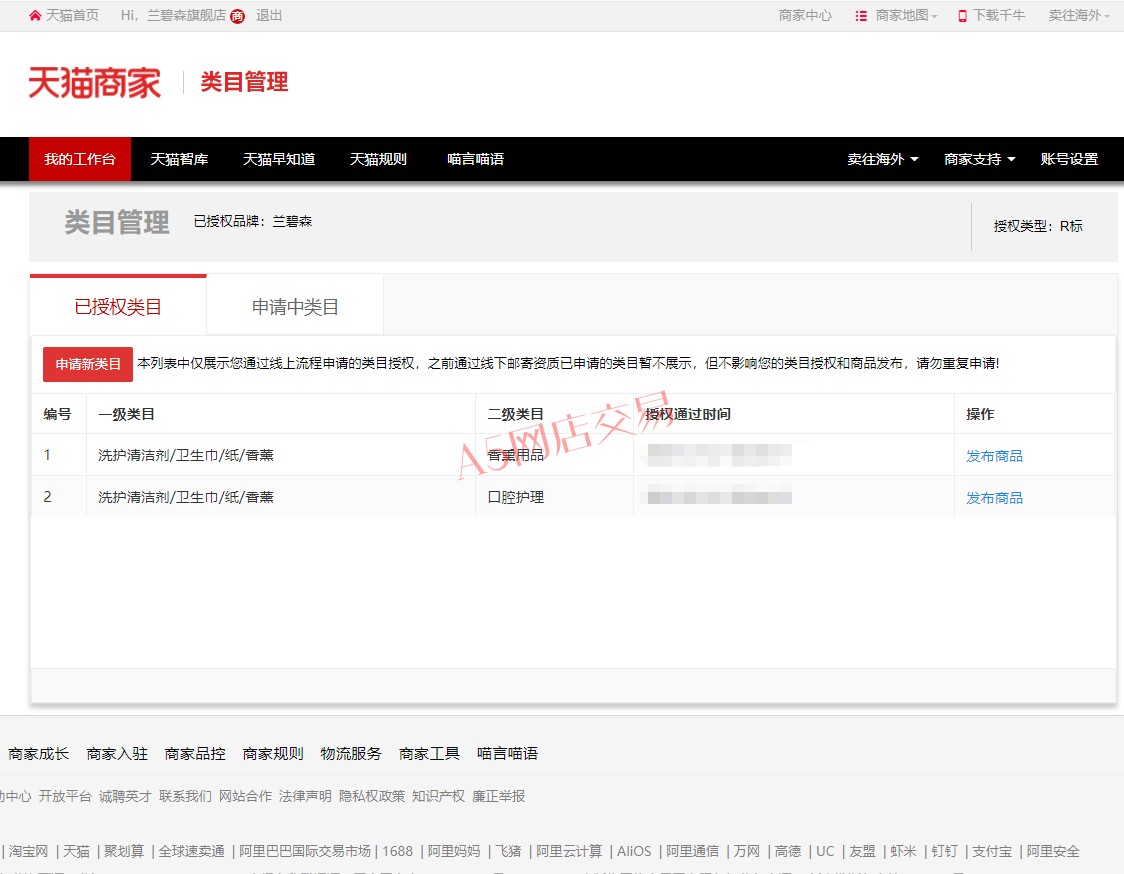
Task: Expand the grey 卖往海外 top-bar dropdown
Action: [1078, 16]
